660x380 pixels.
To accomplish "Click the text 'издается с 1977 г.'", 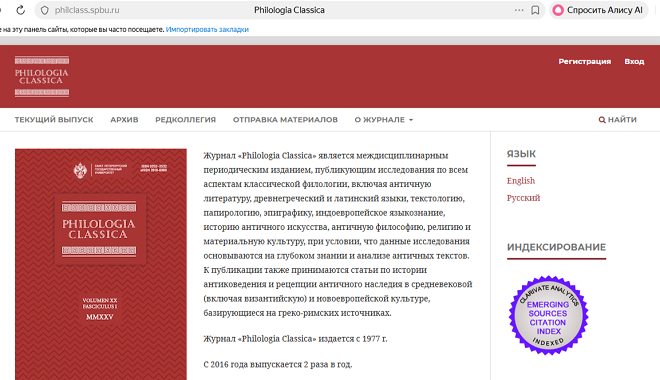I will [352, 339].
